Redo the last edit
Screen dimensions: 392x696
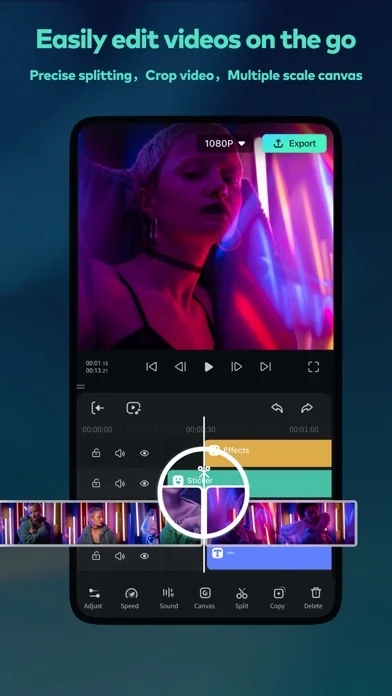tap(307, 408)
